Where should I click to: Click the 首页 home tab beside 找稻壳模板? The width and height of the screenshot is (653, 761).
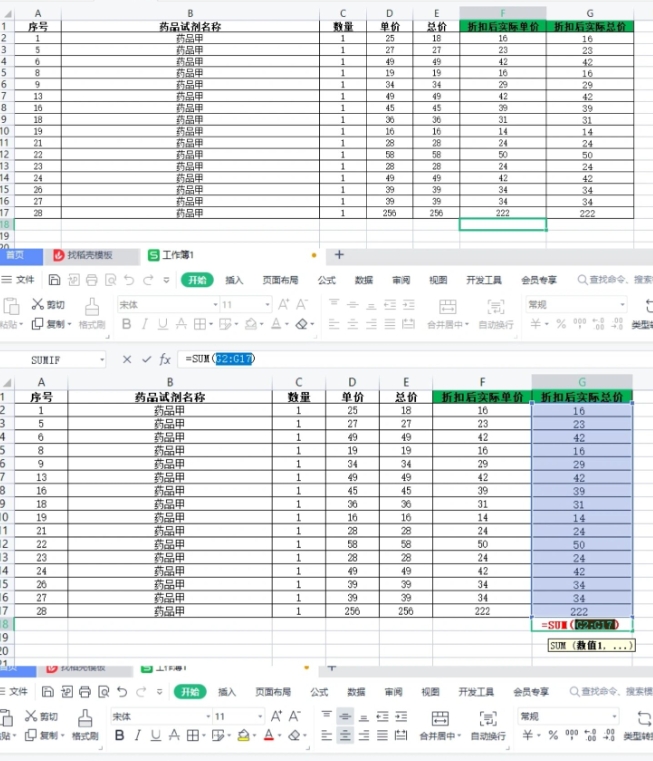(x=21, y=255)
